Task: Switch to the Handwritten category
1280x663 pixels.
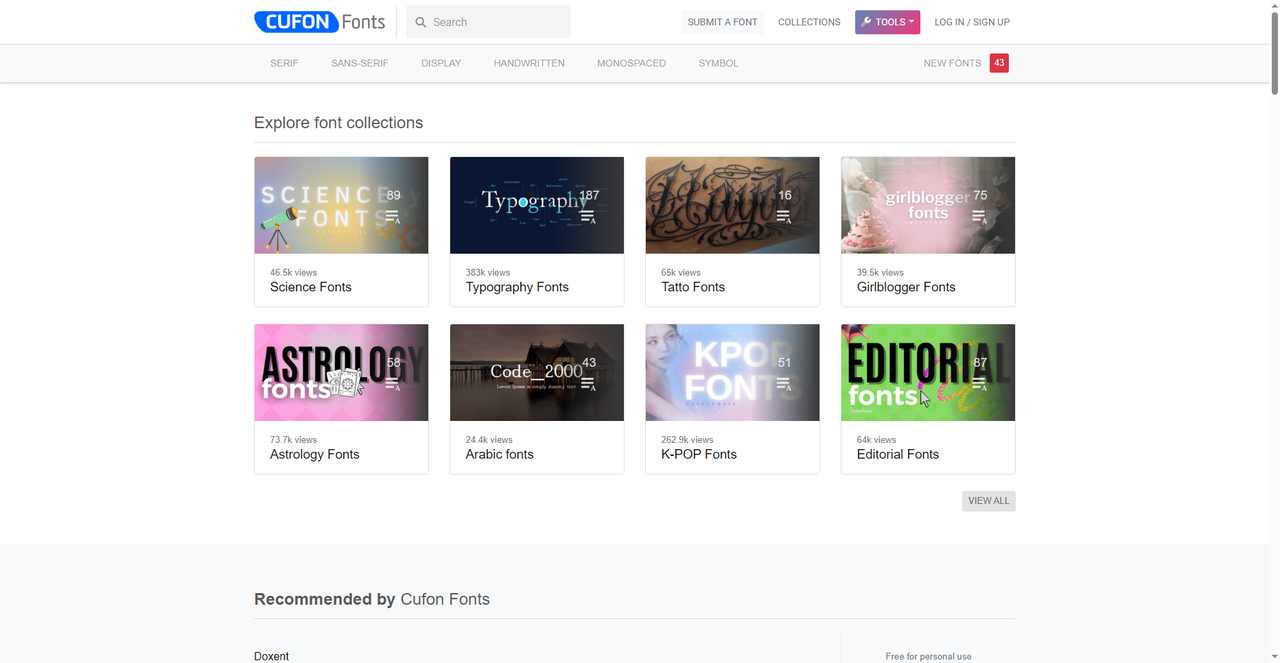Action: click(x=529, y=63)
